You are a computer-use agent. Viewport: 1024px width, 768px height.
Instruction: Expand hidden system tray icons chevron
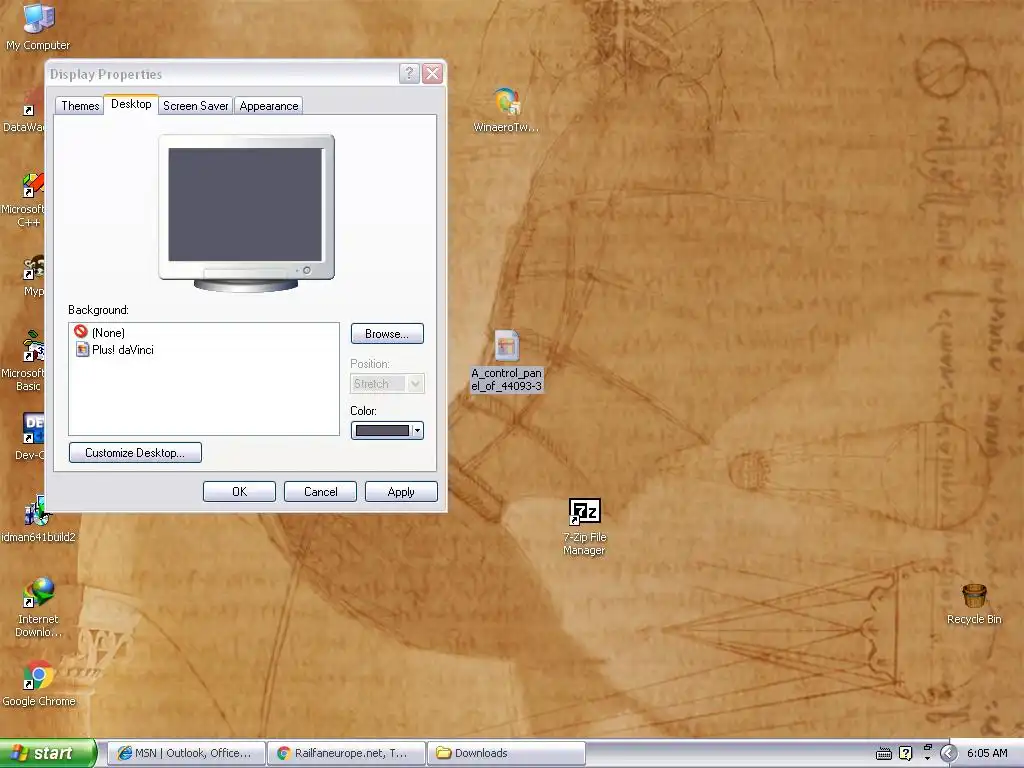tap(948, 754)
